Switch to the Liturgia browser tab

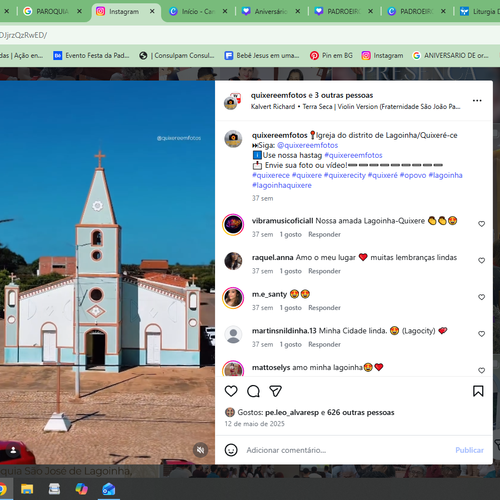pos(480,12)
